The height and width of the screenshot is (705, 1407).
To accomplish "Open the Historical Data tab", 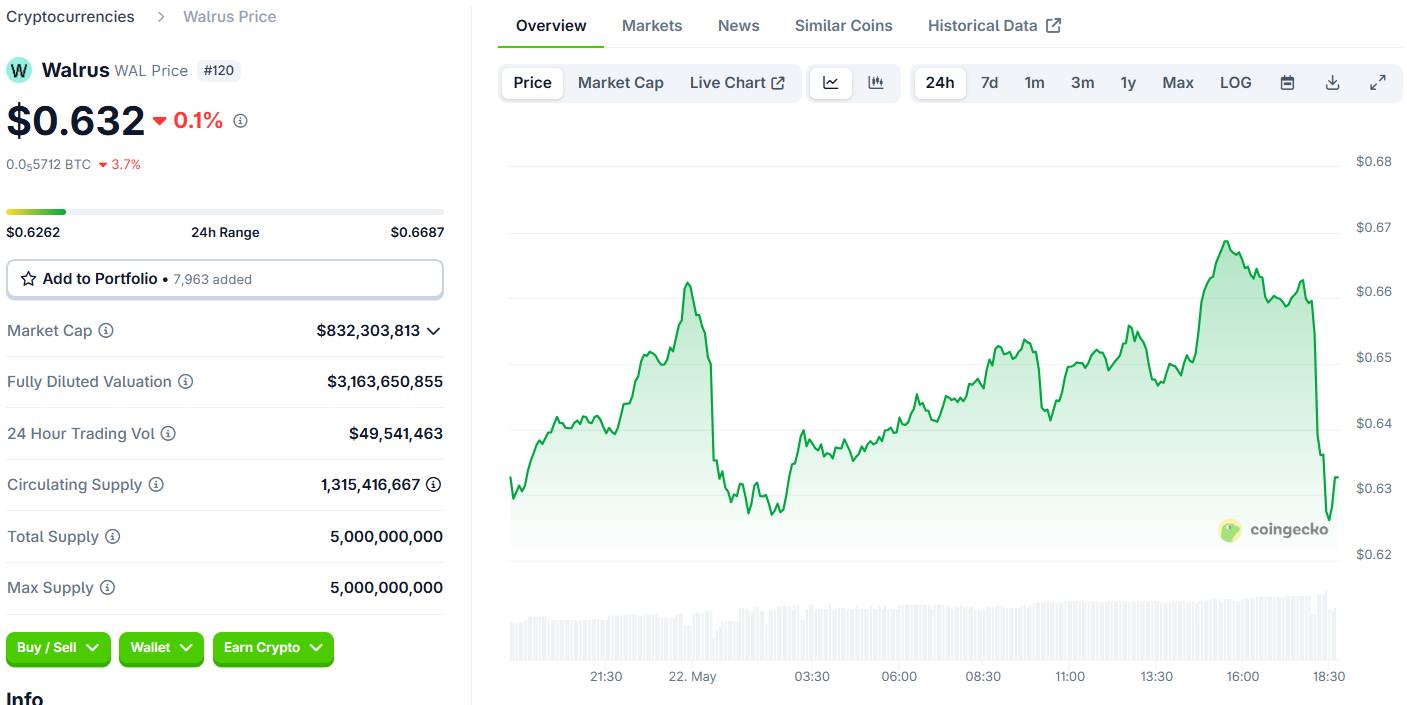I will click(x=994, y=26).
